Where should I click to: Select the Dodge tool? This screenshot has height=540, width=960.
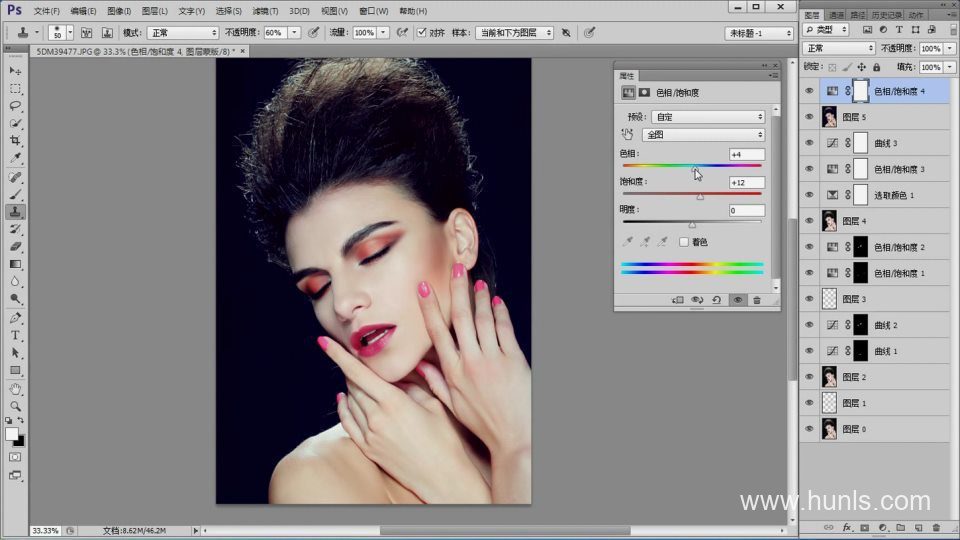point(15,299)
